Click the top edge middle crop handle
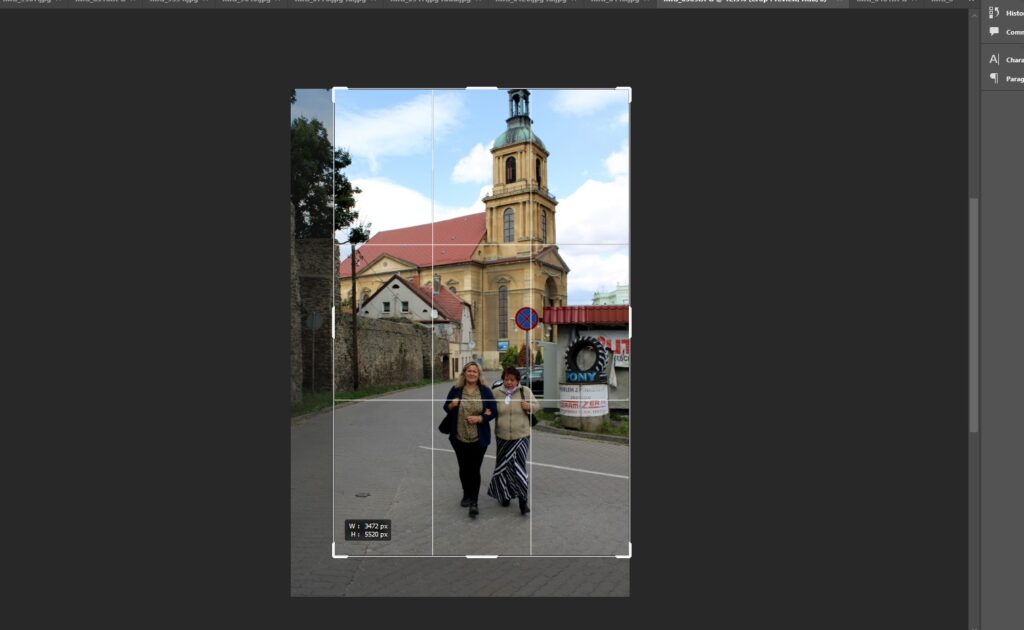 482,88
